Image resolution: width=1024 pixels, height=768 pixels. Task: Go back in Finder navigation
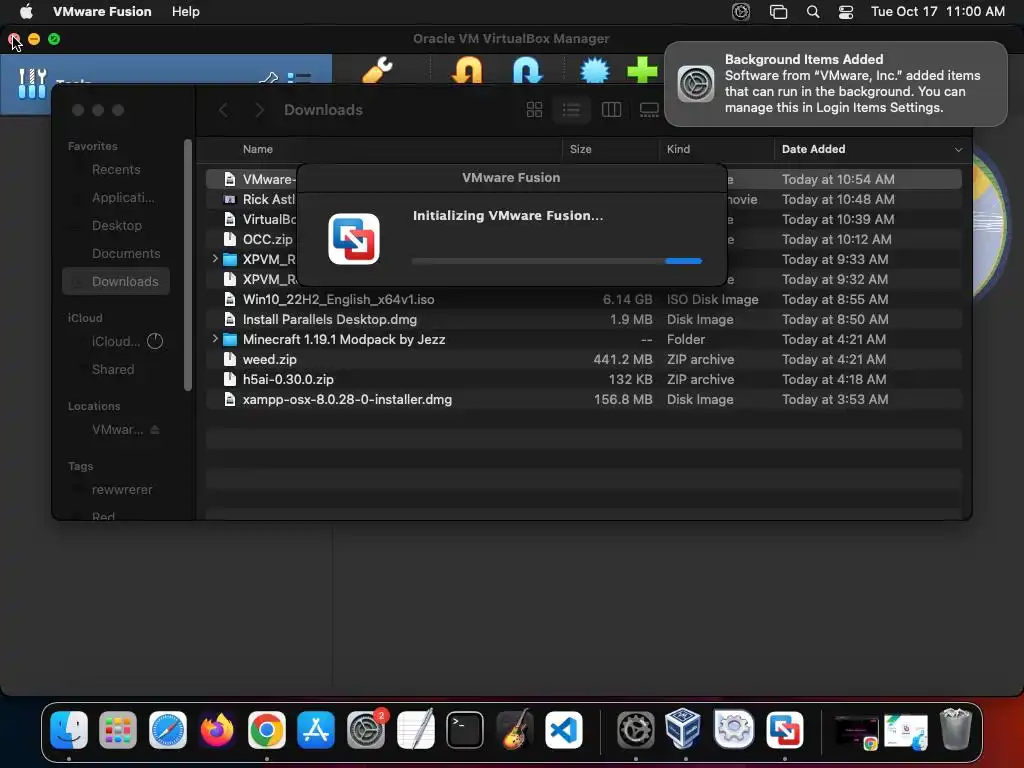[223, 110]
